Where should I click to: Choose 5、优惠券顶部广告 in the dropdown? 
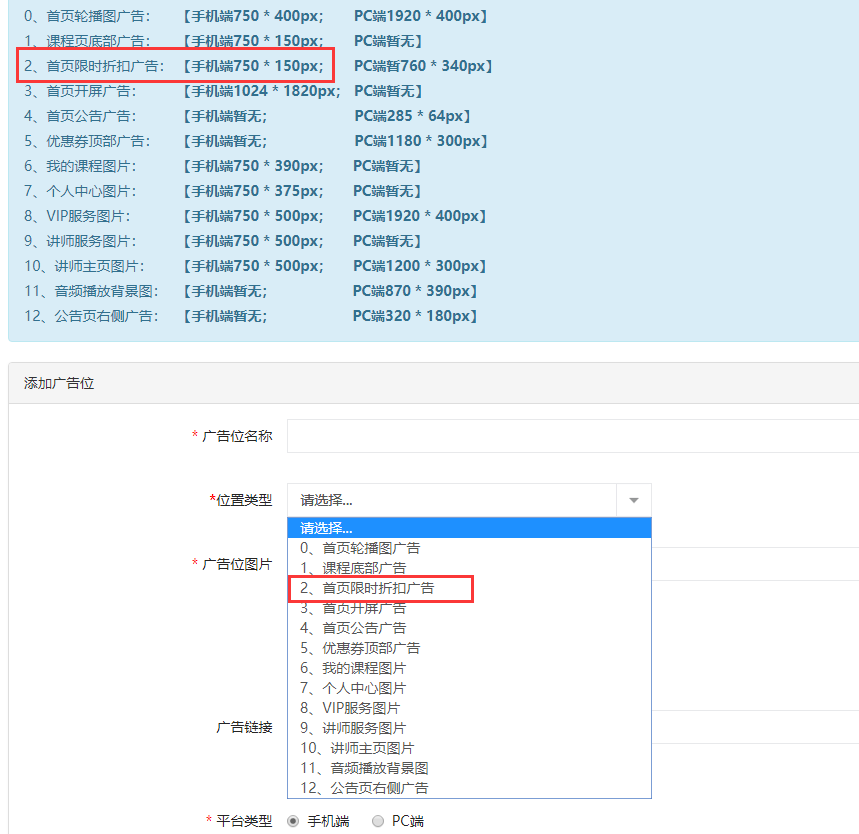coord(469,648)
